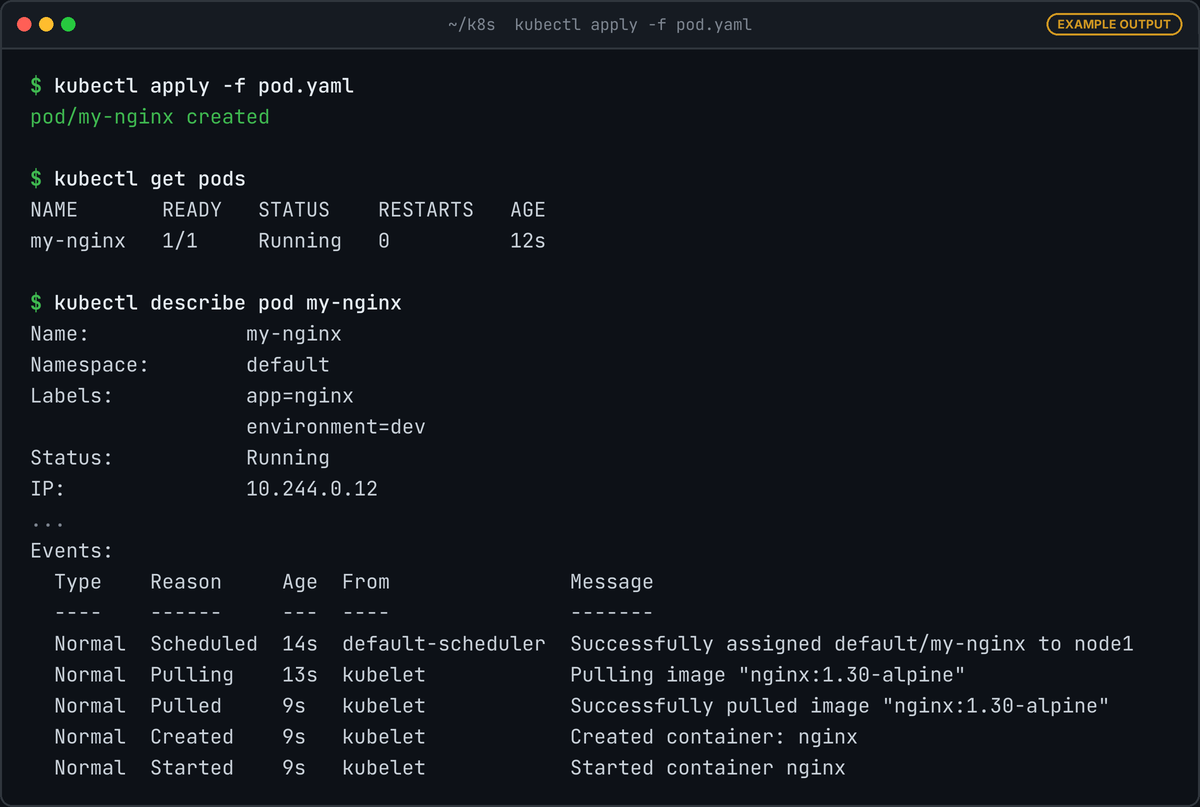Image resolution: width=1200 pixels, height=807 pixels.
Task: Click the 'Message' events column header
Action: 612,582
